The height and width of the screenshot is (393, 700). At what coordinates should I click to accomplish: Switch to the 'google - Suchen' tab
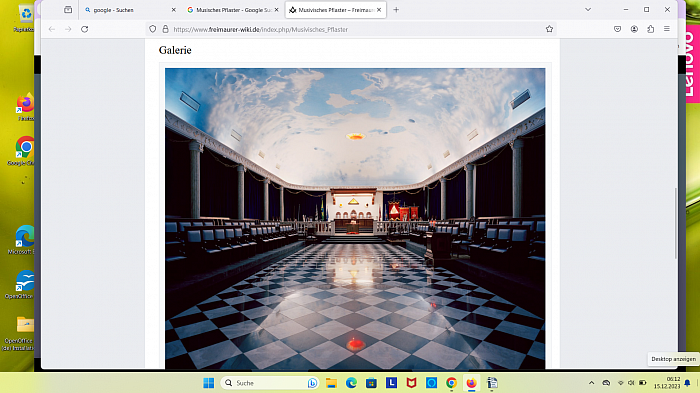(129, 10)
